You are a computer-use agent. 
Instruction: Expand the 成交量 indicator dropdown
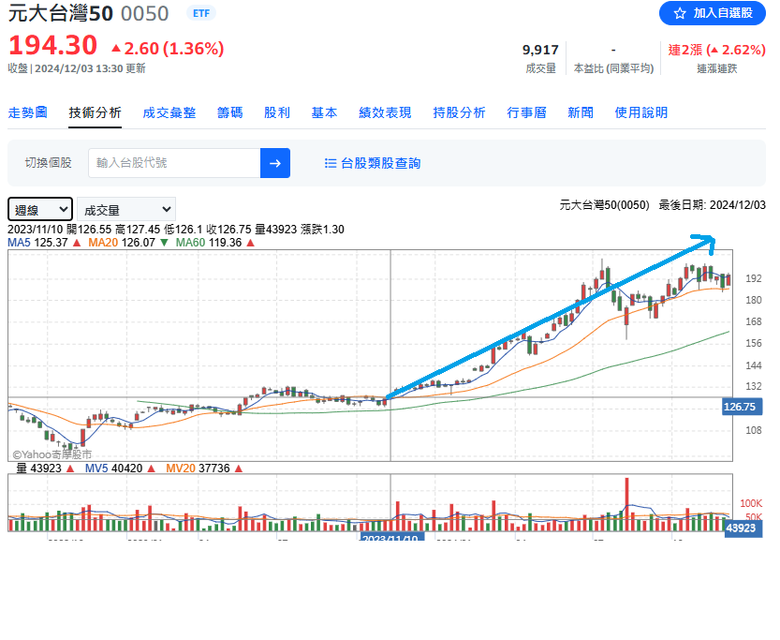[x=126, y=209]
